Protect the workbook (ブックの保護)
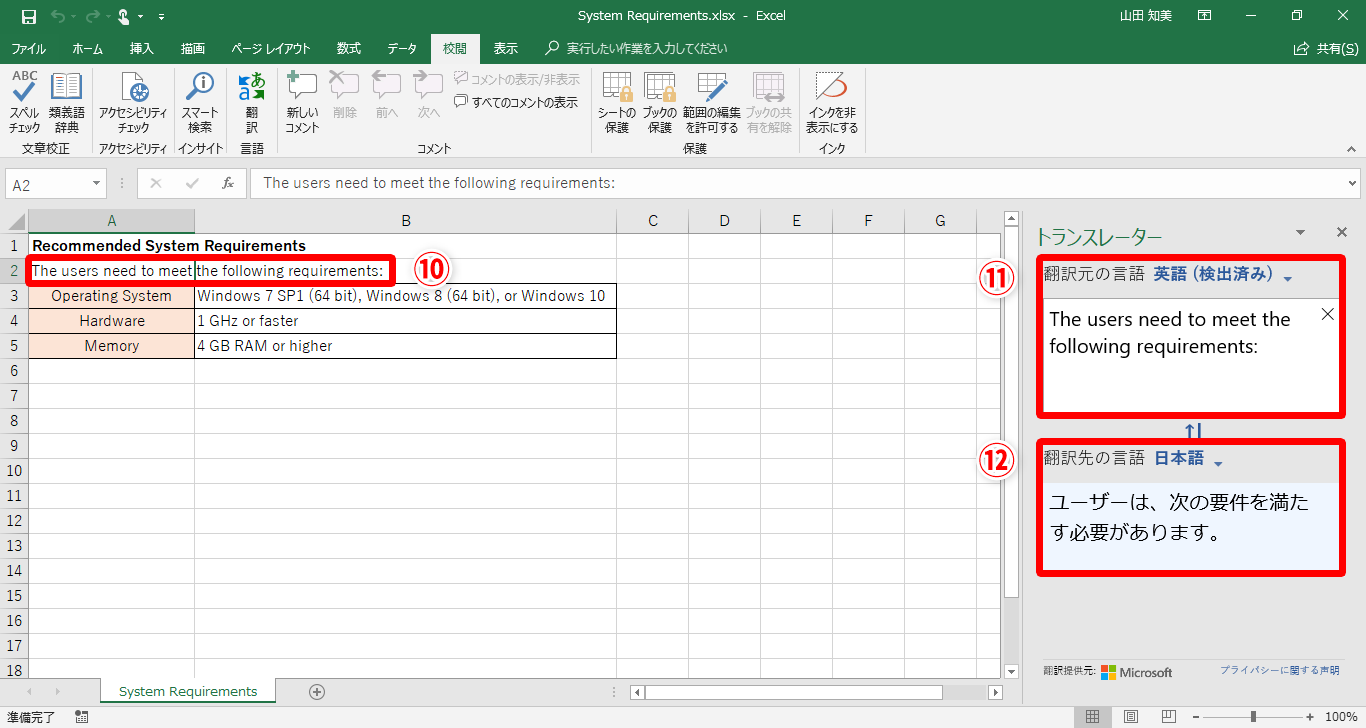This screenshot has height=728, width=1366. [x=659, y=102]
